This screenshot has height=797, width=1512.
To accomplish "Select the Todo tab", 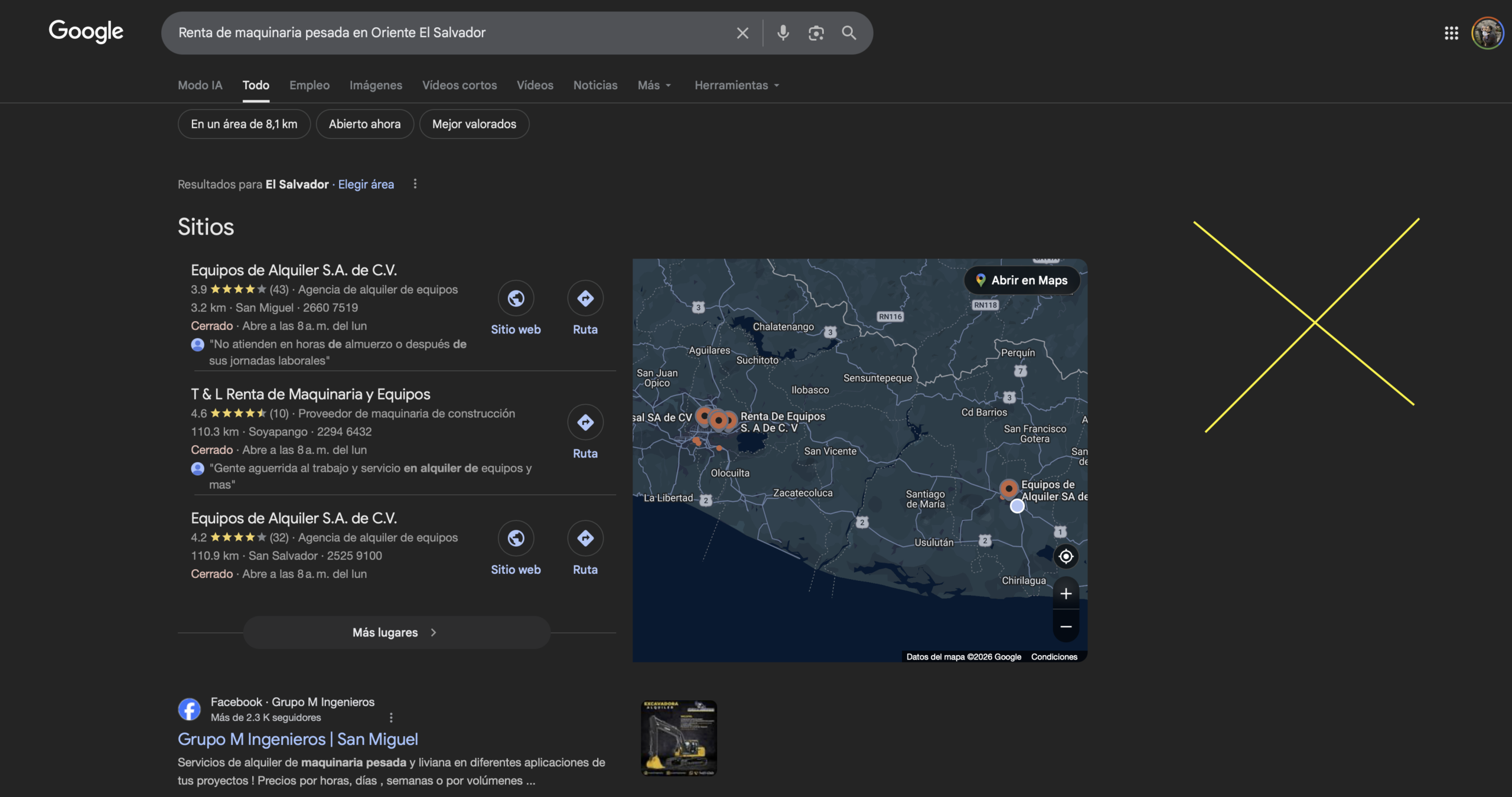I will point(256,85).
